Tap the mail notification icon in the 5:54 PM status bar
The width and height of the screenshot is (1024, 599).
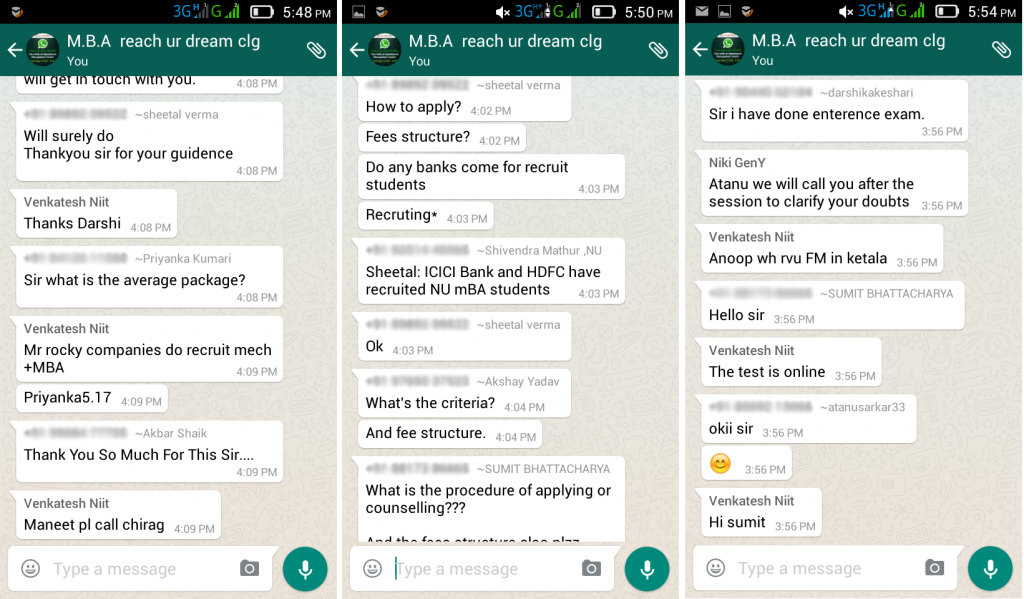tap(702, 11)
